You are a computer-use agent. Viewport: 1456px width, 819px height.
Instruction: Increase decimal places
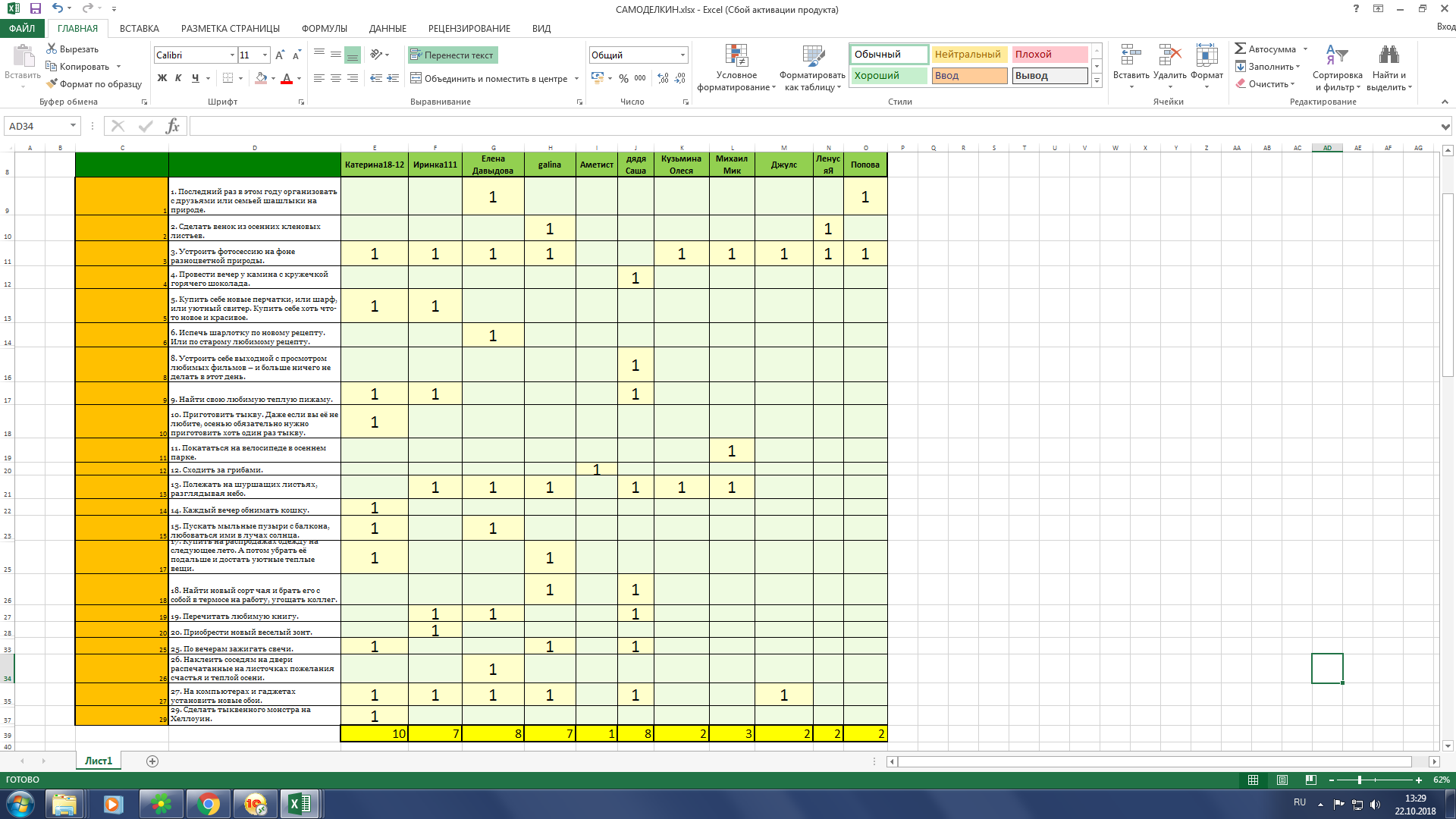(x=663, y=78)
